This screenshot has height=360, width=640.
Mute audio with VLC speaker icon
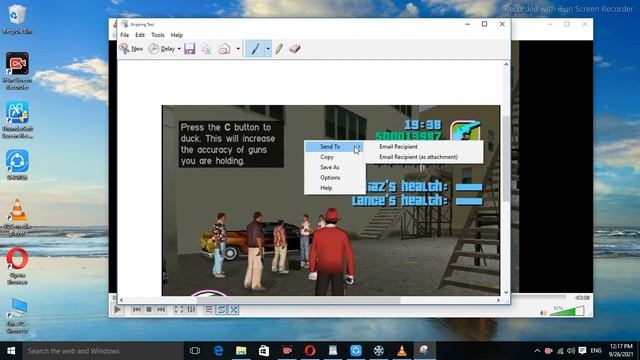(543, 313)
